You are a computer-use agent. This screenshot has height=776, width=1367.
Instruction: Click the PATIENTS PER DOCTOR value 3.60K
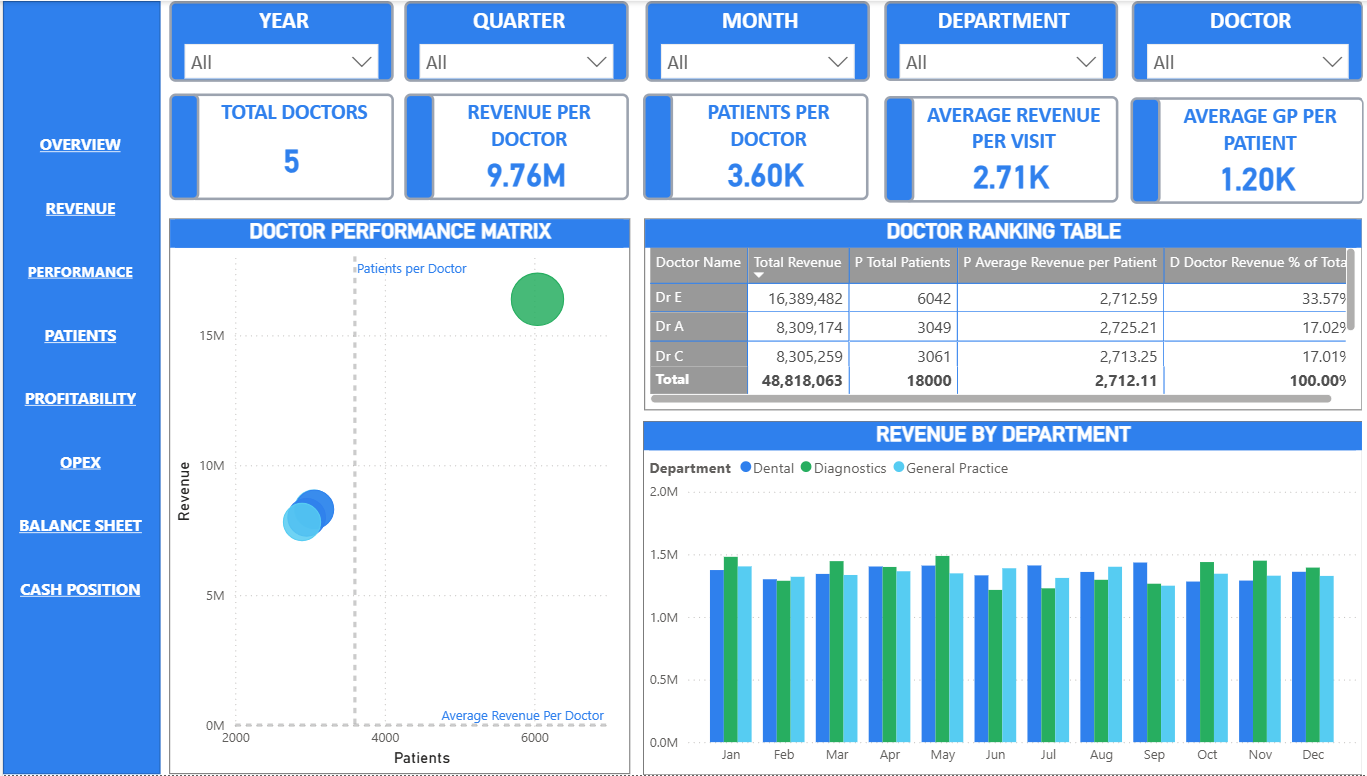pos(766,176)
